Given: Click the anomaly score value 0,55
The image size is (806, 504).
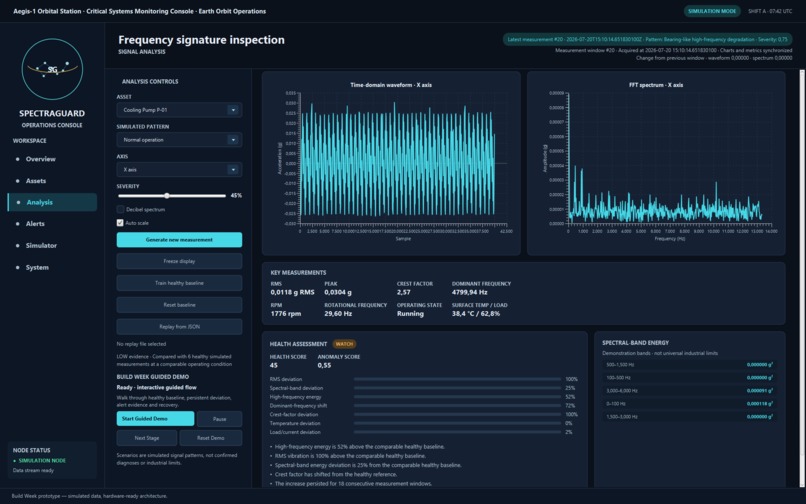Looking at the screenshot, I should 324,366.
